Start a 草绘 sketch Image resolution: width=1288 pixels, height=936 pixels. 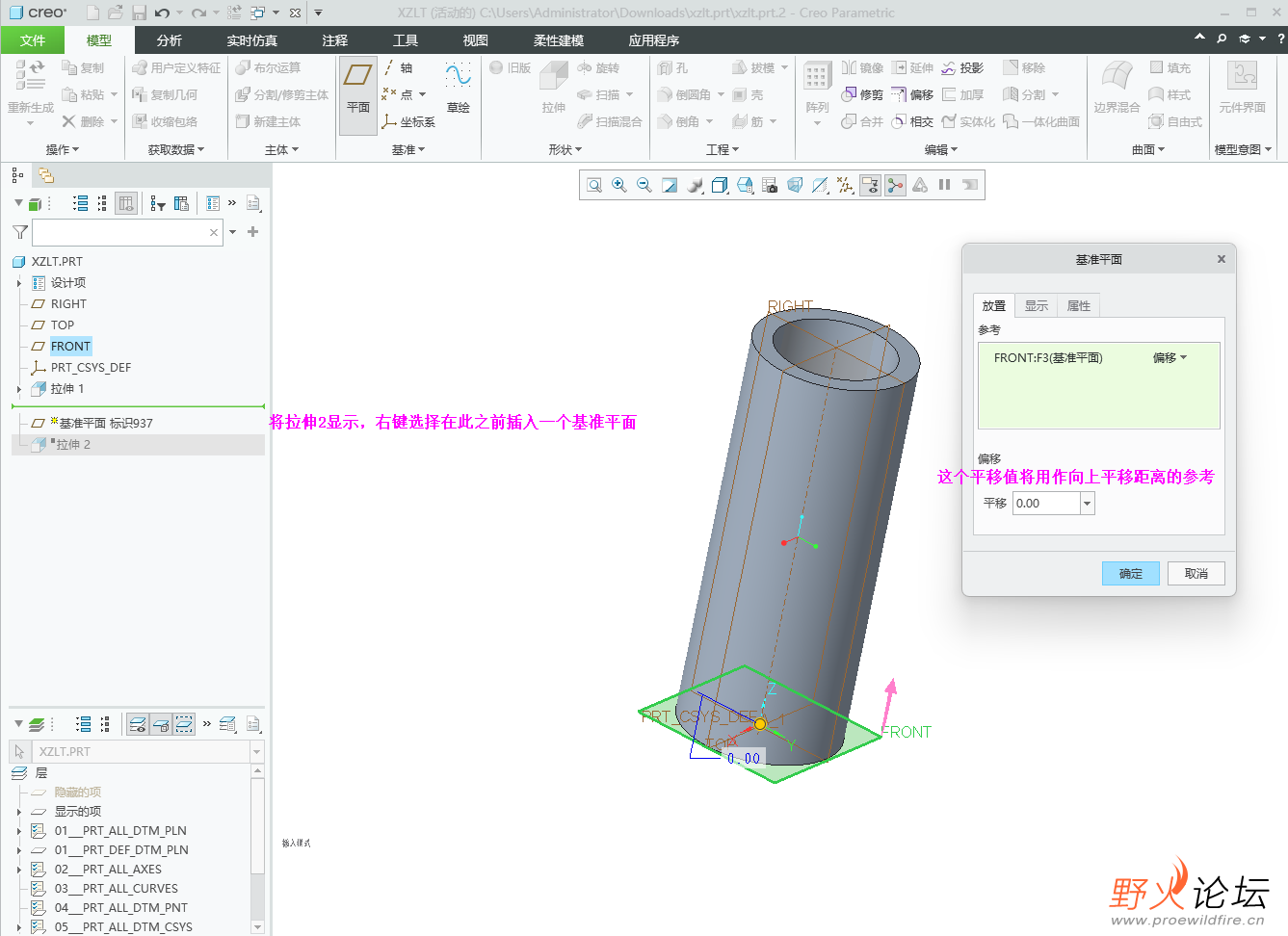click(459, 89)
